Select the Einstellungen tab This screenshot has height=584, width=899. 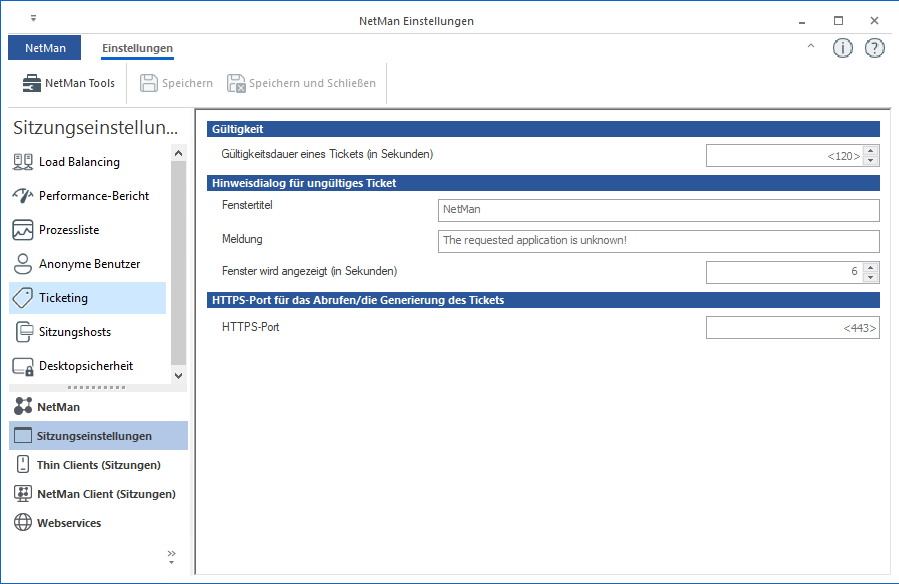click(135, 47)
